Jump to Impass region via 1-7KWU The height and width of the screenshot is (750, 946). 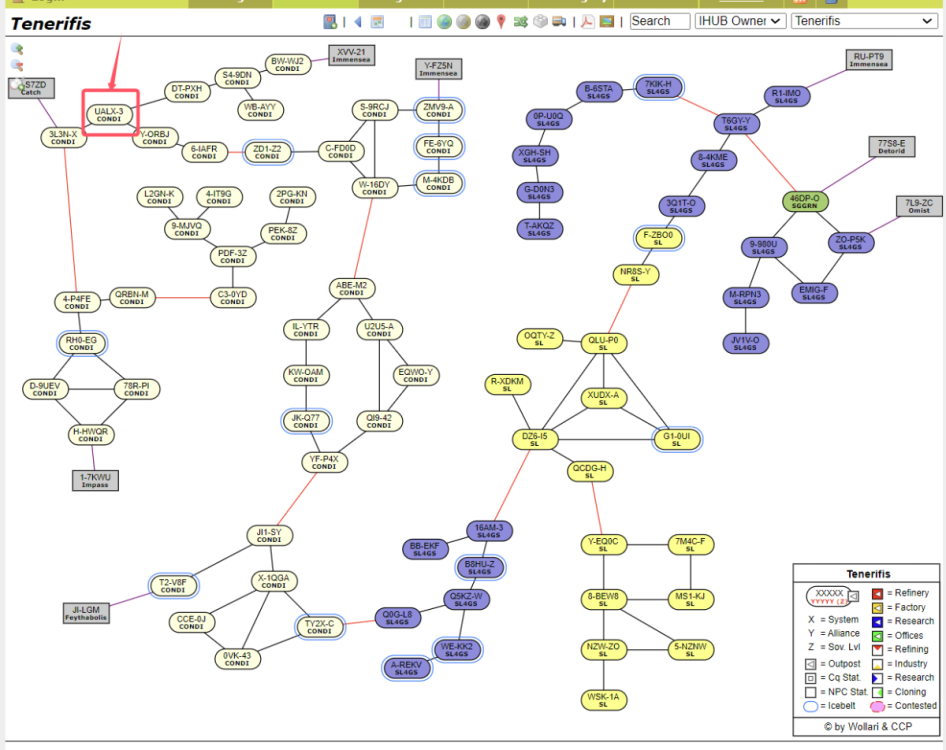click(95, 481)
